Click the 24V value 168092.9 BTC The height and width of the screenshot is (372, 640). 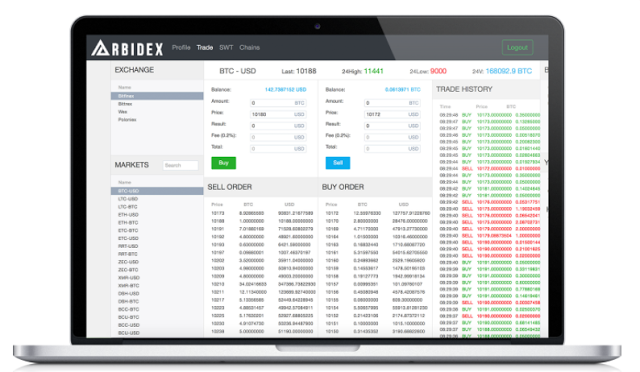click(509, 71)
